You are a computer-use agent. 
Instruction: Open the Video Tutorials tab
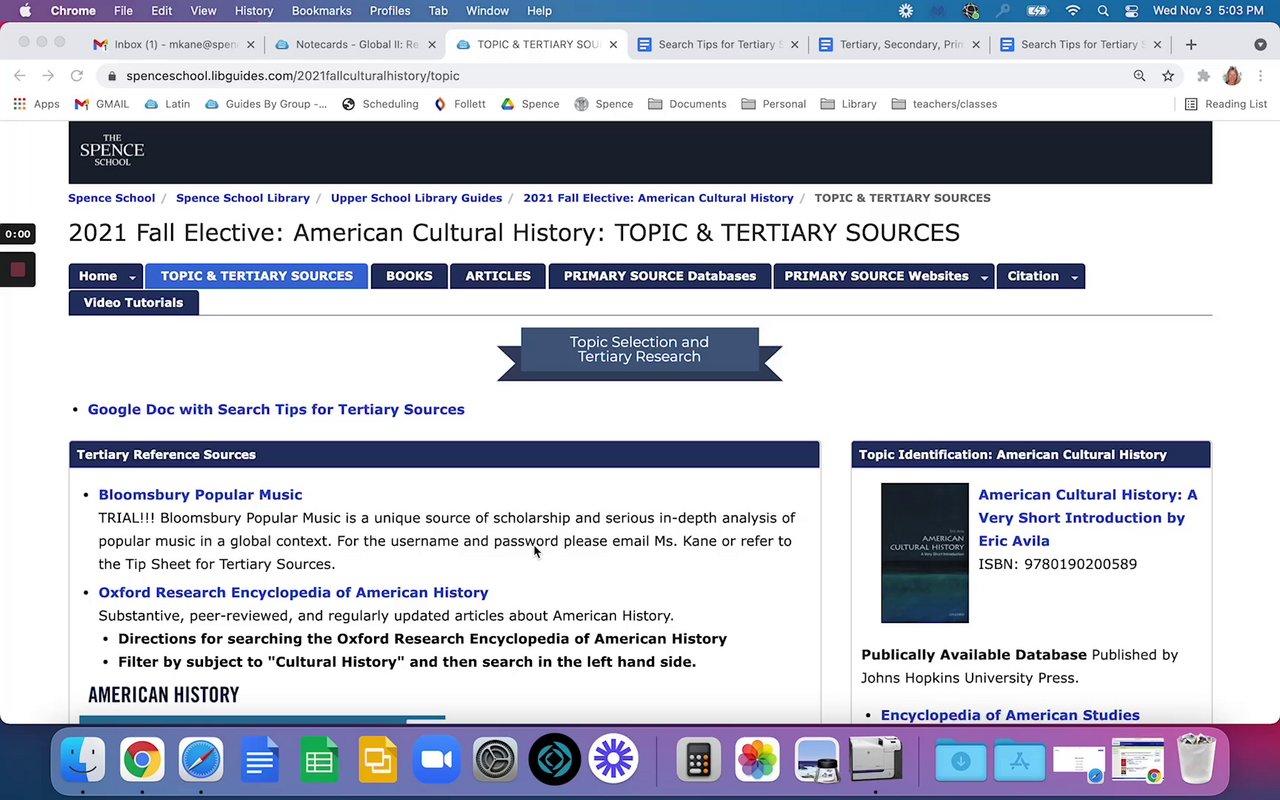133,302
